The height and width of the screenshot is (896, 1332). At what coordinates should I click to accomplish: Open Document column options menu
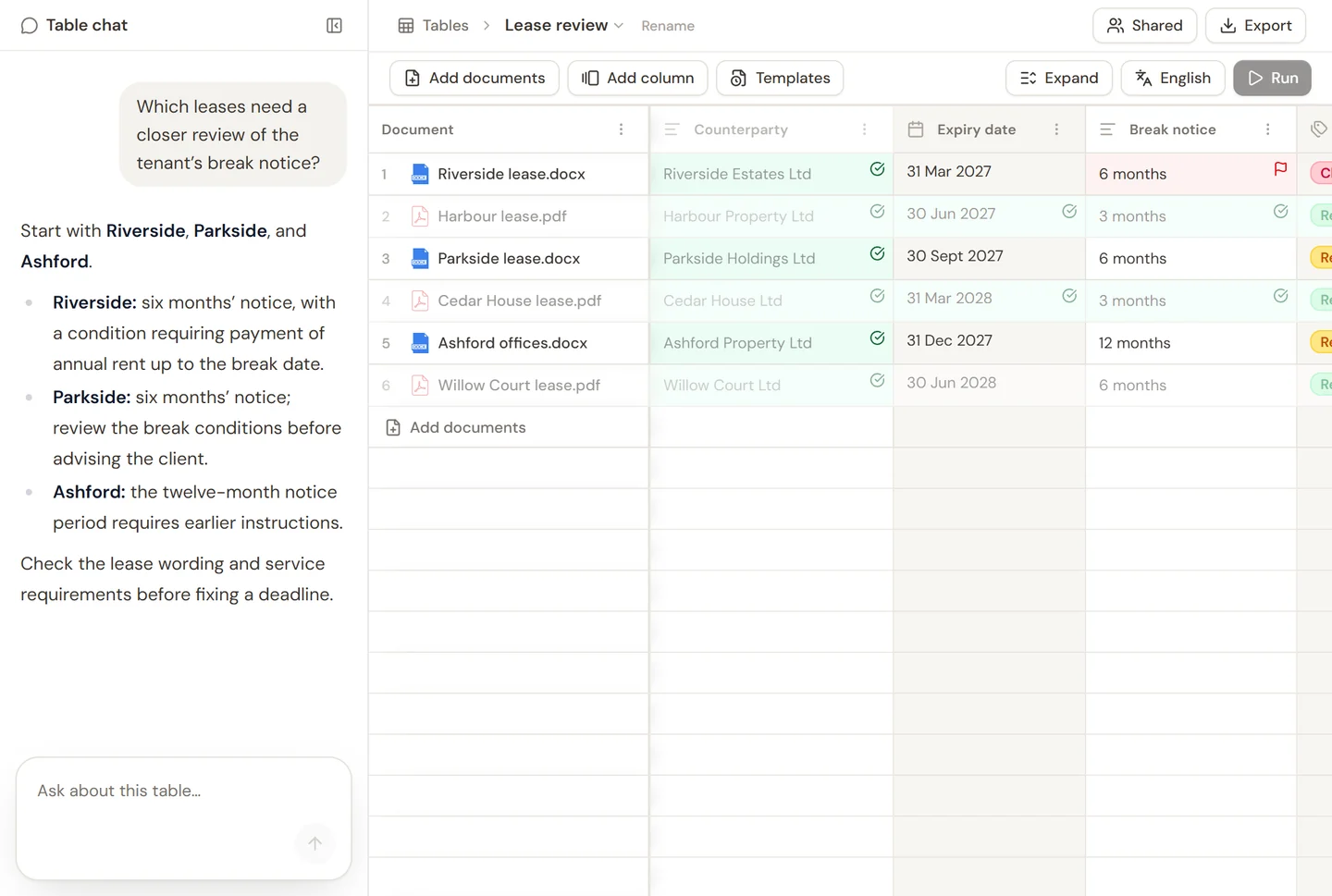click(x=621, y=129)
